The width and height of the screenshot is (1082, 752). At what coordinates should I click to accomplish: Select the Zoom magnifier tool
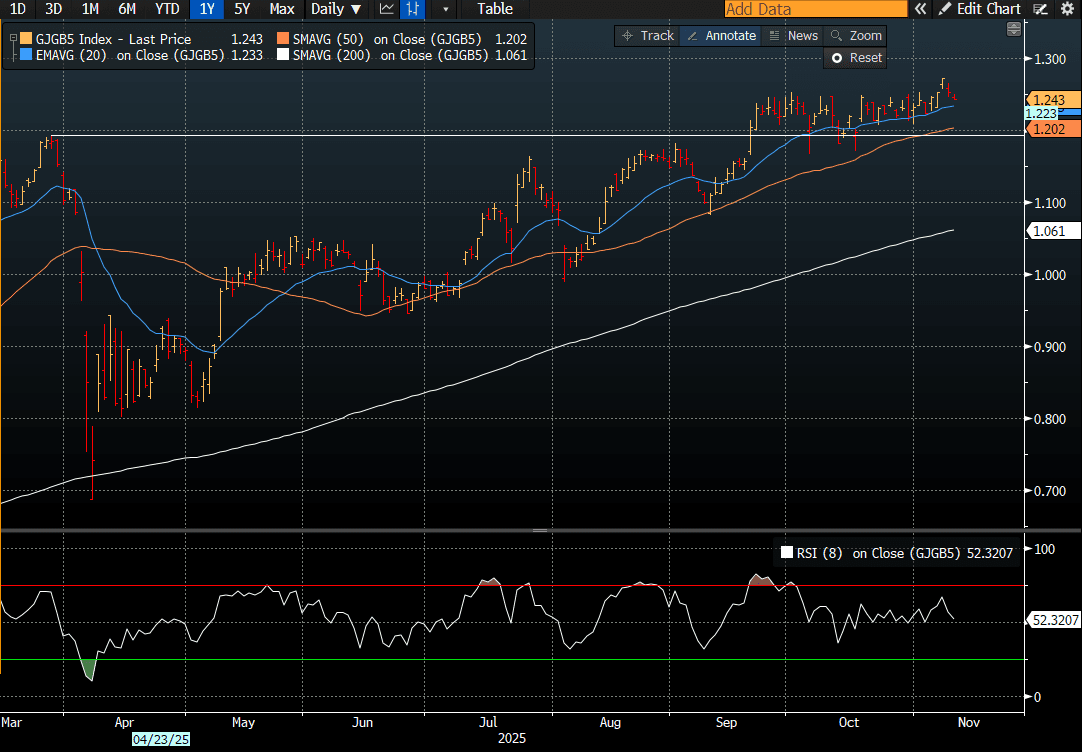(855, 35)
